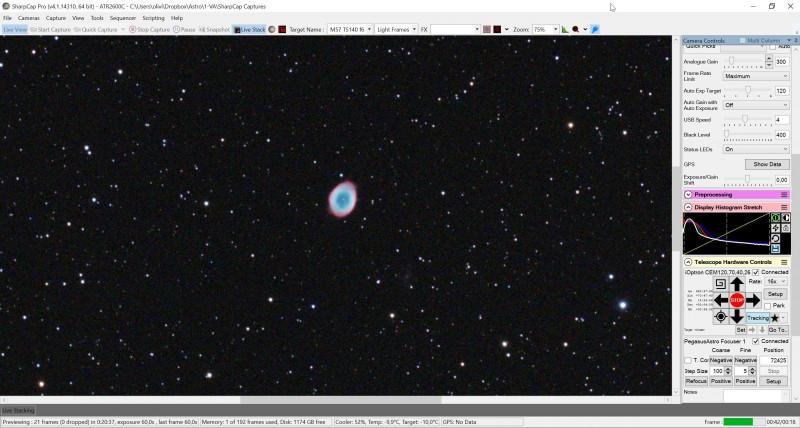Open Frame Rate Limit dropdown showing Maximum
The width and height of the screenshot is (800, 428).
[x=756, y=76]
